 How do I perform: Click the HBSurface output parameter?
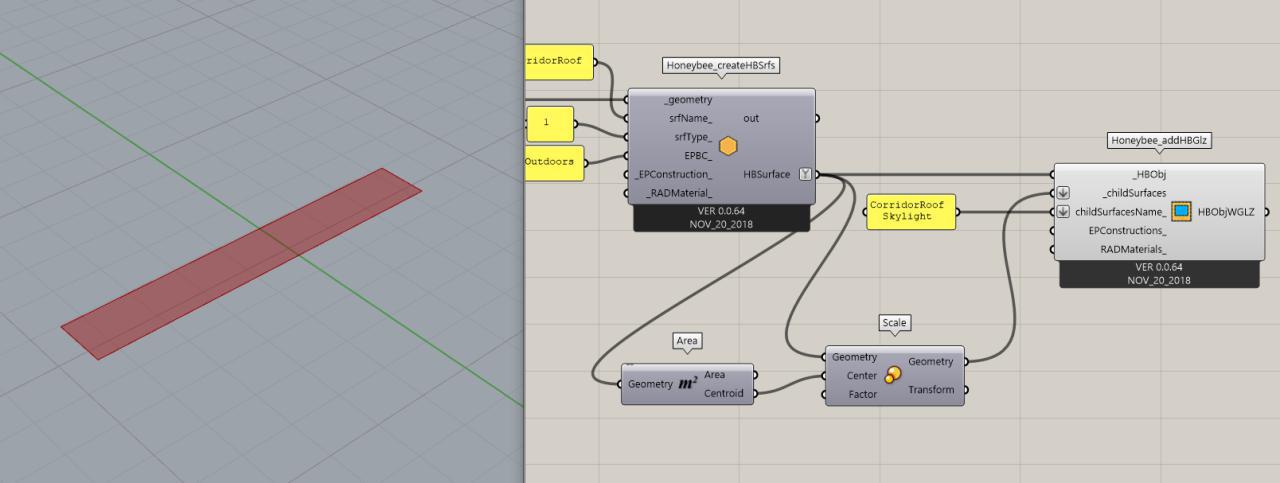tap(767, 174)
